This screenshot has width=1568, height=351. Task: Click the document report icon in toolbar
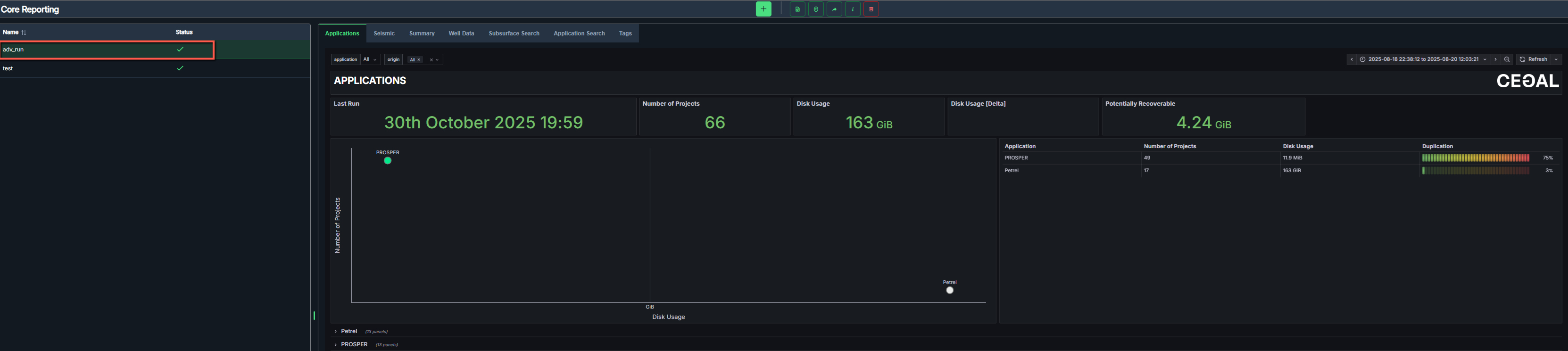point(797,9)
